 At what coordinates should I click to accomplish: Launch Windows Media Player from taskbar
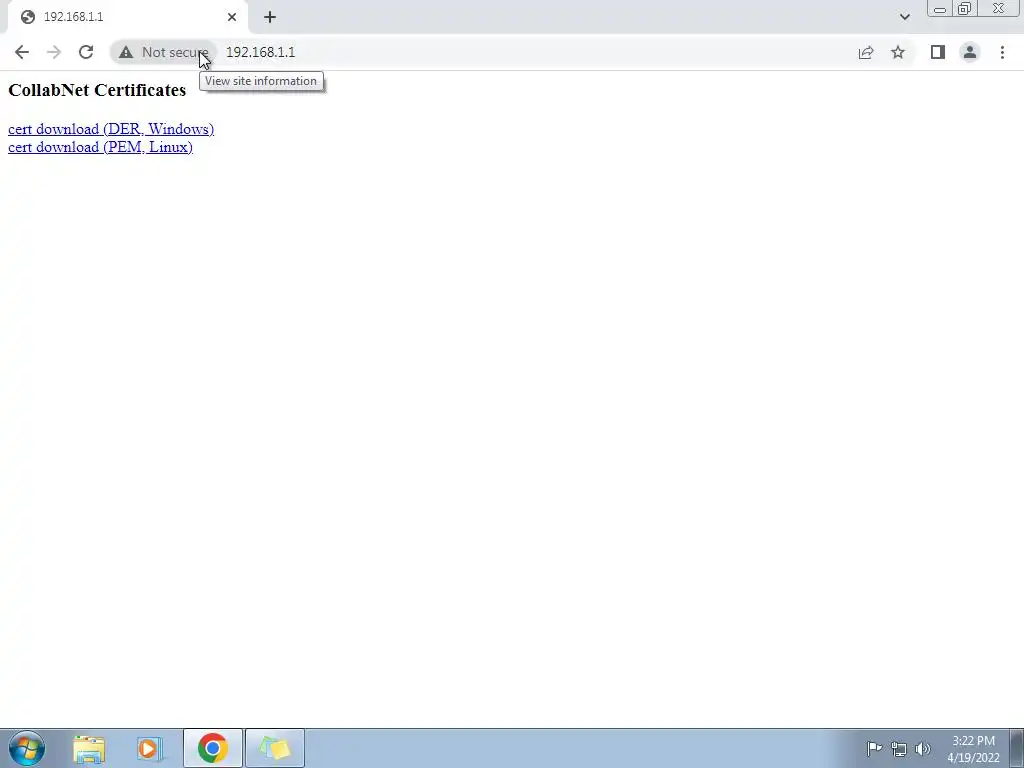(148, 748)
